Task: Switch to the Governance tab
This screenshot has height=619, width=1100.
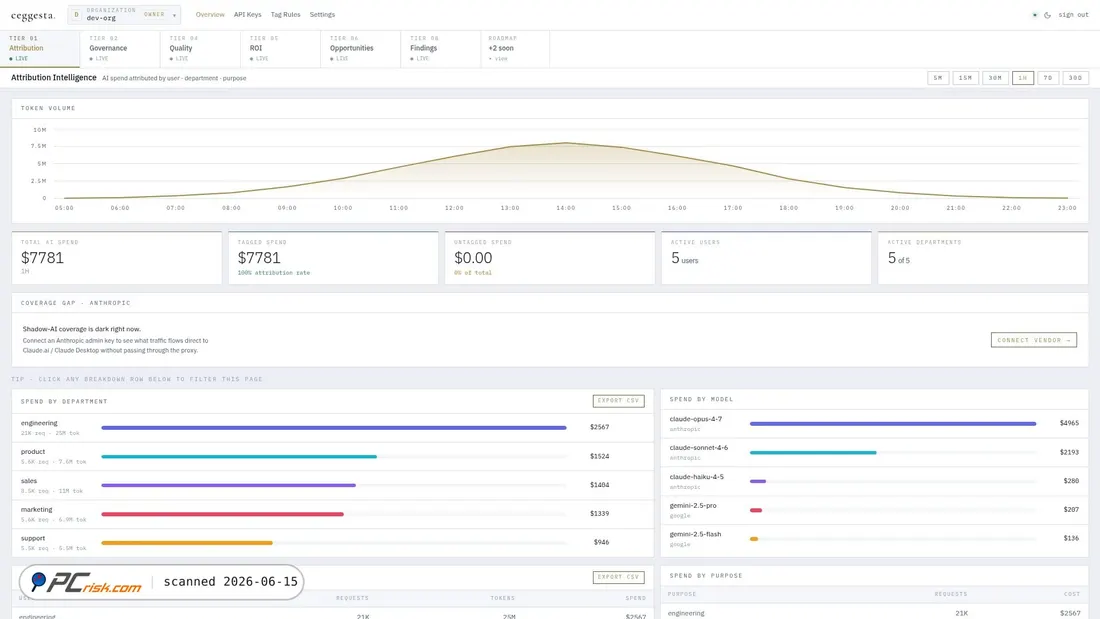Action: coord(120,48)
